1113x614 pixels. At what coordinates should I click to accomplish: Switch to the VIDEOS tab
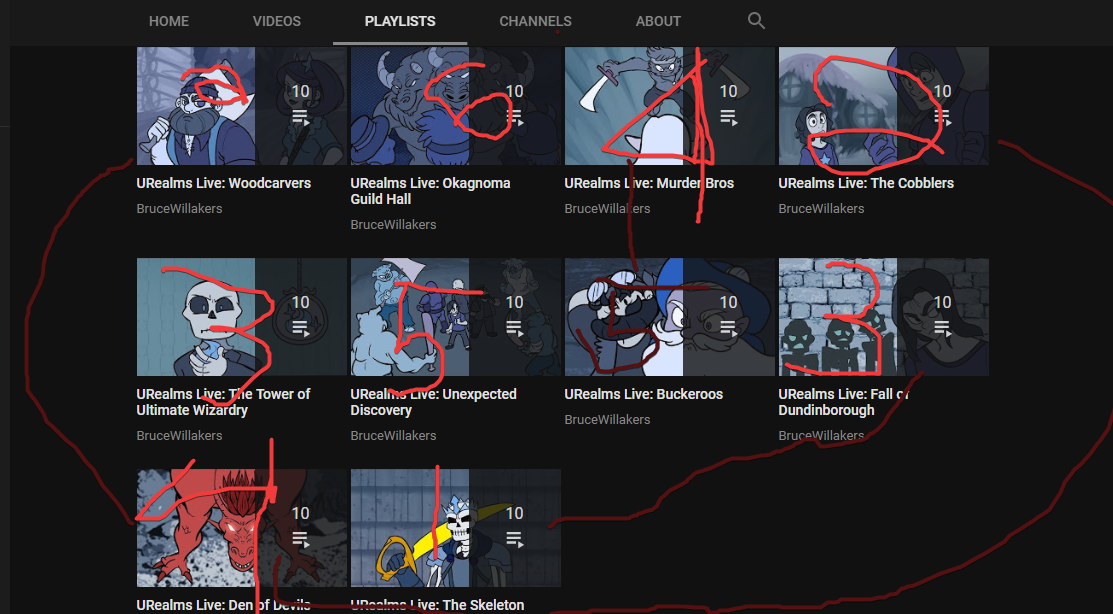tap(277, 21)
